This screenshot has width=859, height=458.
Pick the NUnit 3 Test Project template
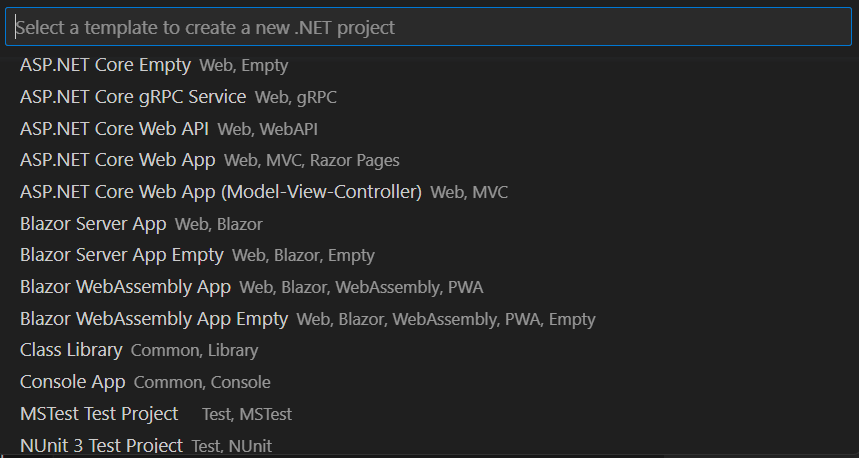pos(101,445)
